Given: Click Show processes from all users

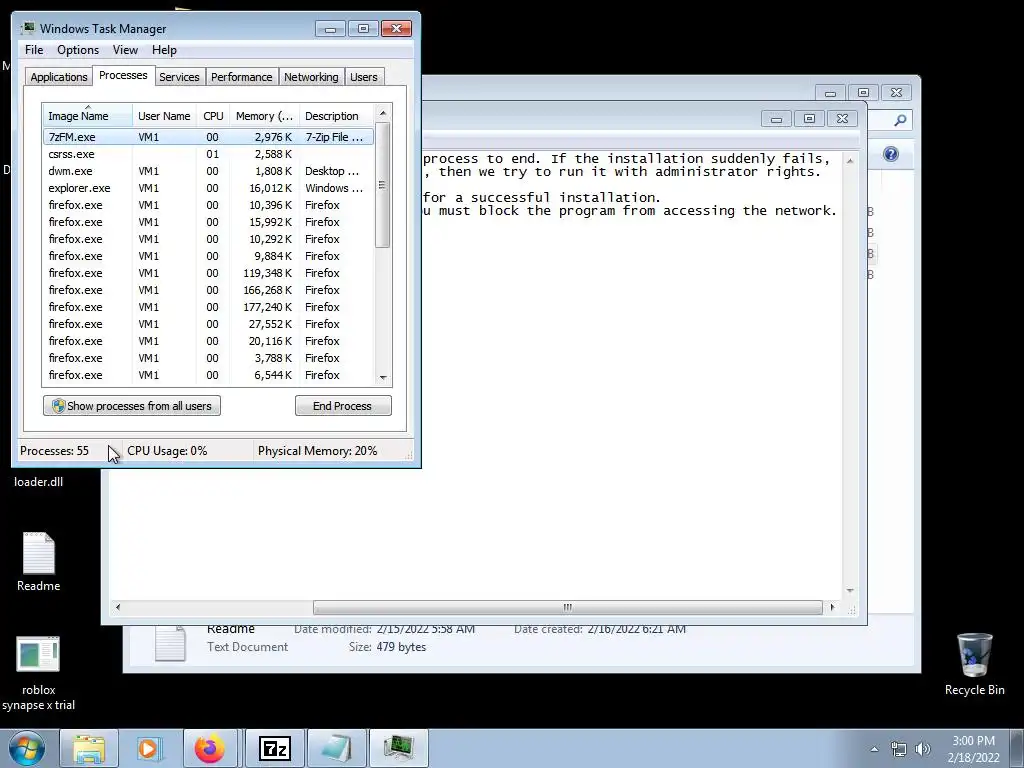Looking at the screenshot, I should tap(132, 406).
